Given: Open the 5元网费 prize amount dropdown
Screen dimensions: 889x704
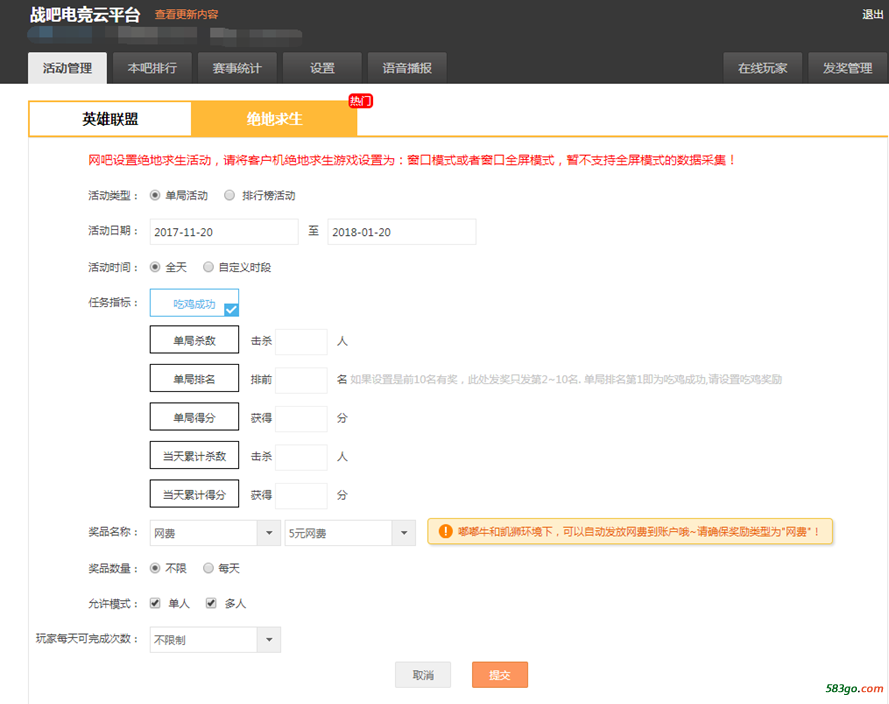Looking at the screenshot, I should click(350, 533).
